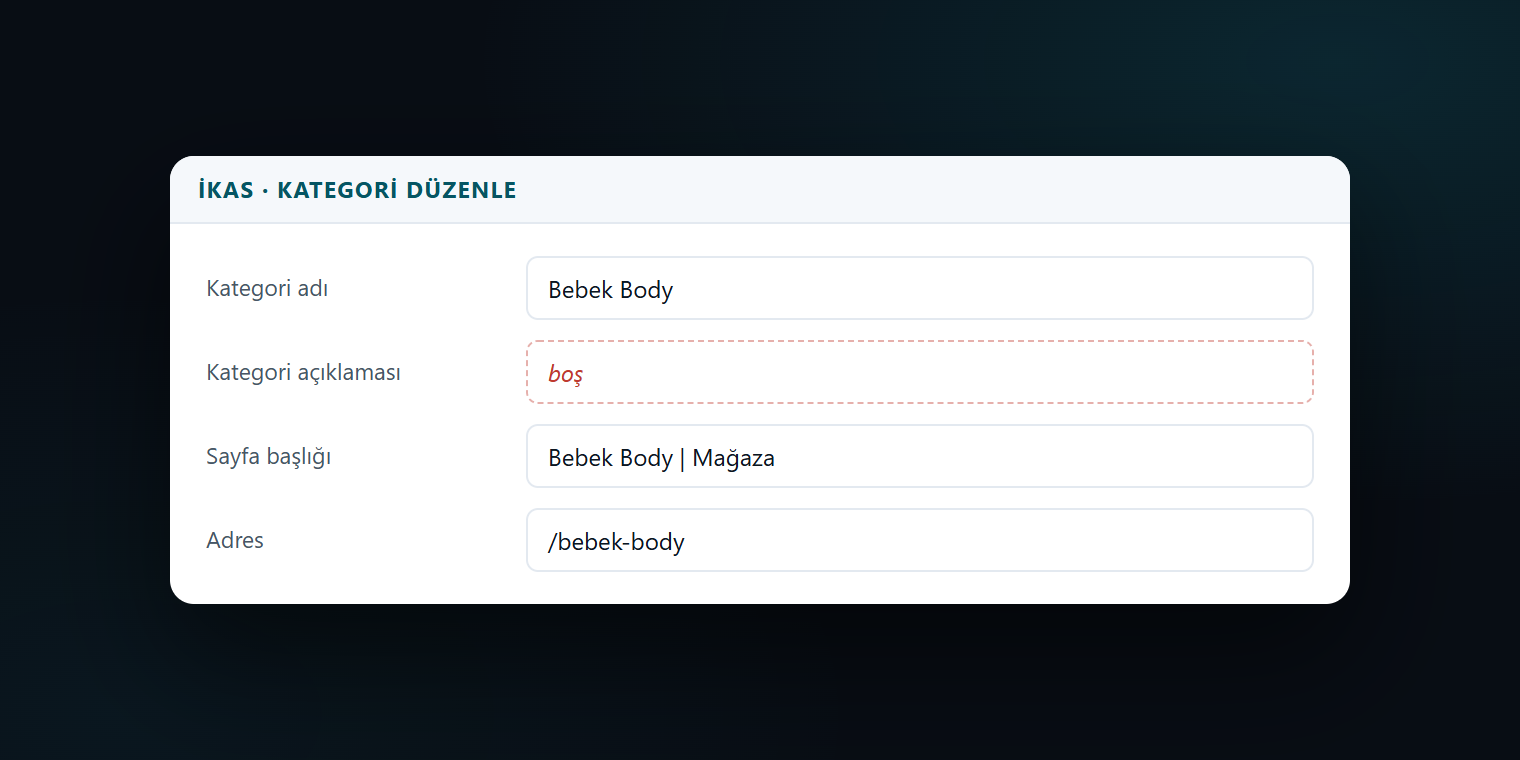The image size is (1520, 760).
Task: Select the Adres field with /bebek-body
Action: pyautogui.click(x=919, y=540)
